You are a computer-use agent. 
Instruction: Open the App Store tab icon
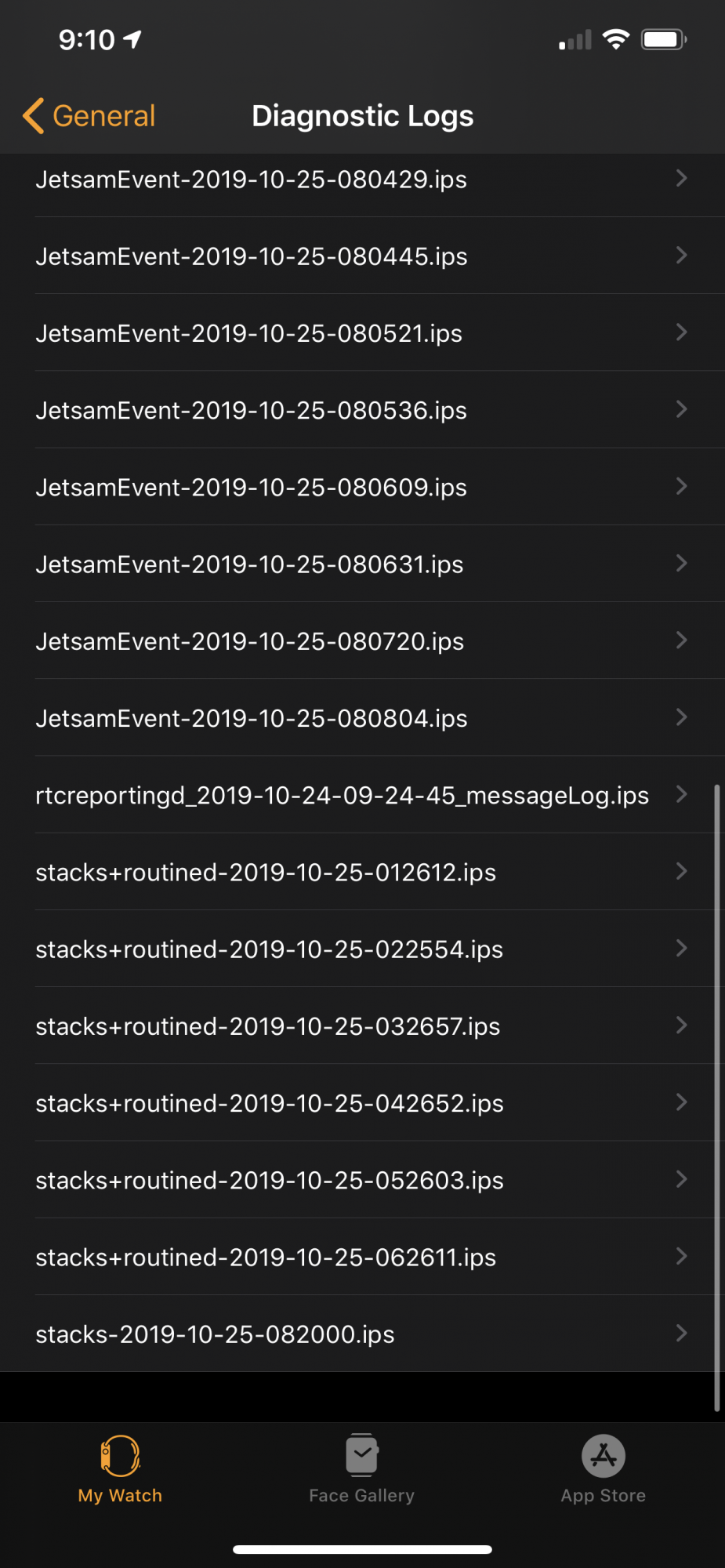604,1456
